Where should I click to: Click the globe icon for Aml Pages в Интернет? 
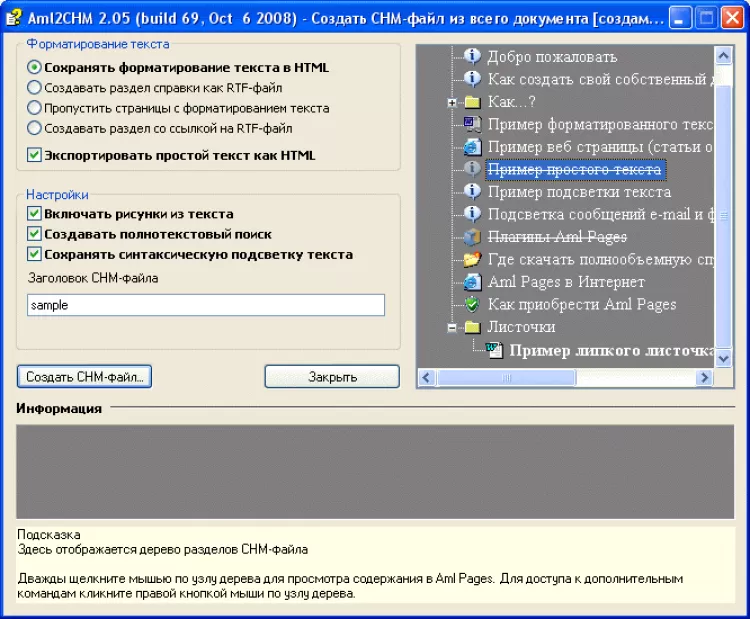(472, 282)
